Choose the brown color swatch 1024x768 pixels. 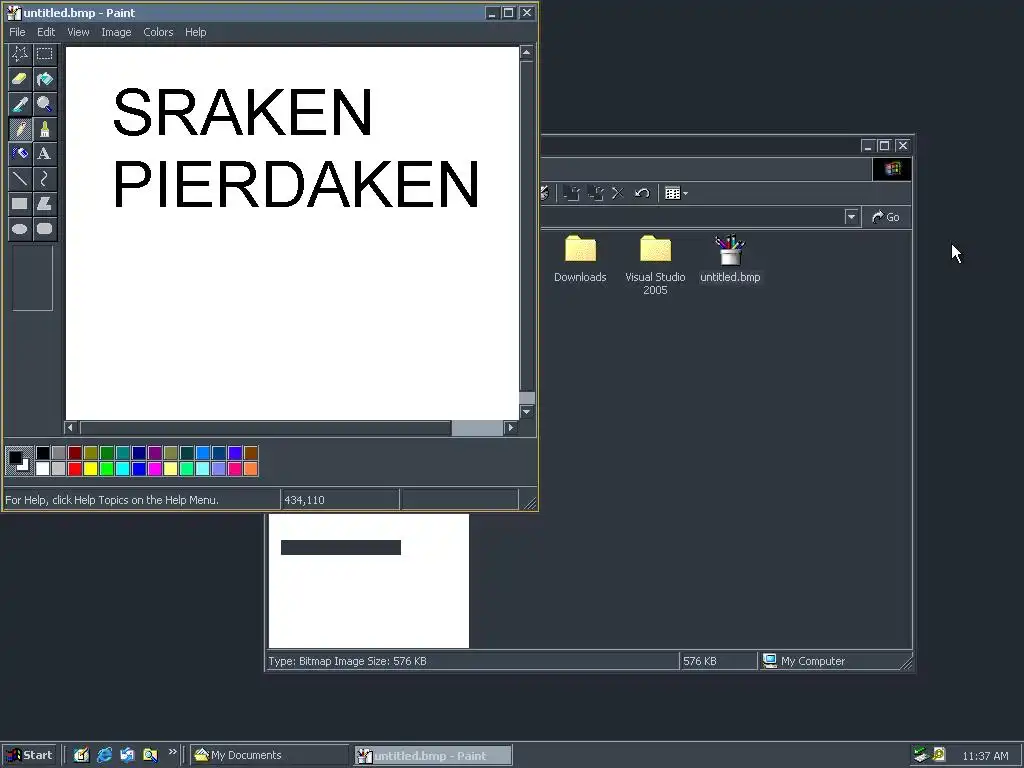click(251, 453)
